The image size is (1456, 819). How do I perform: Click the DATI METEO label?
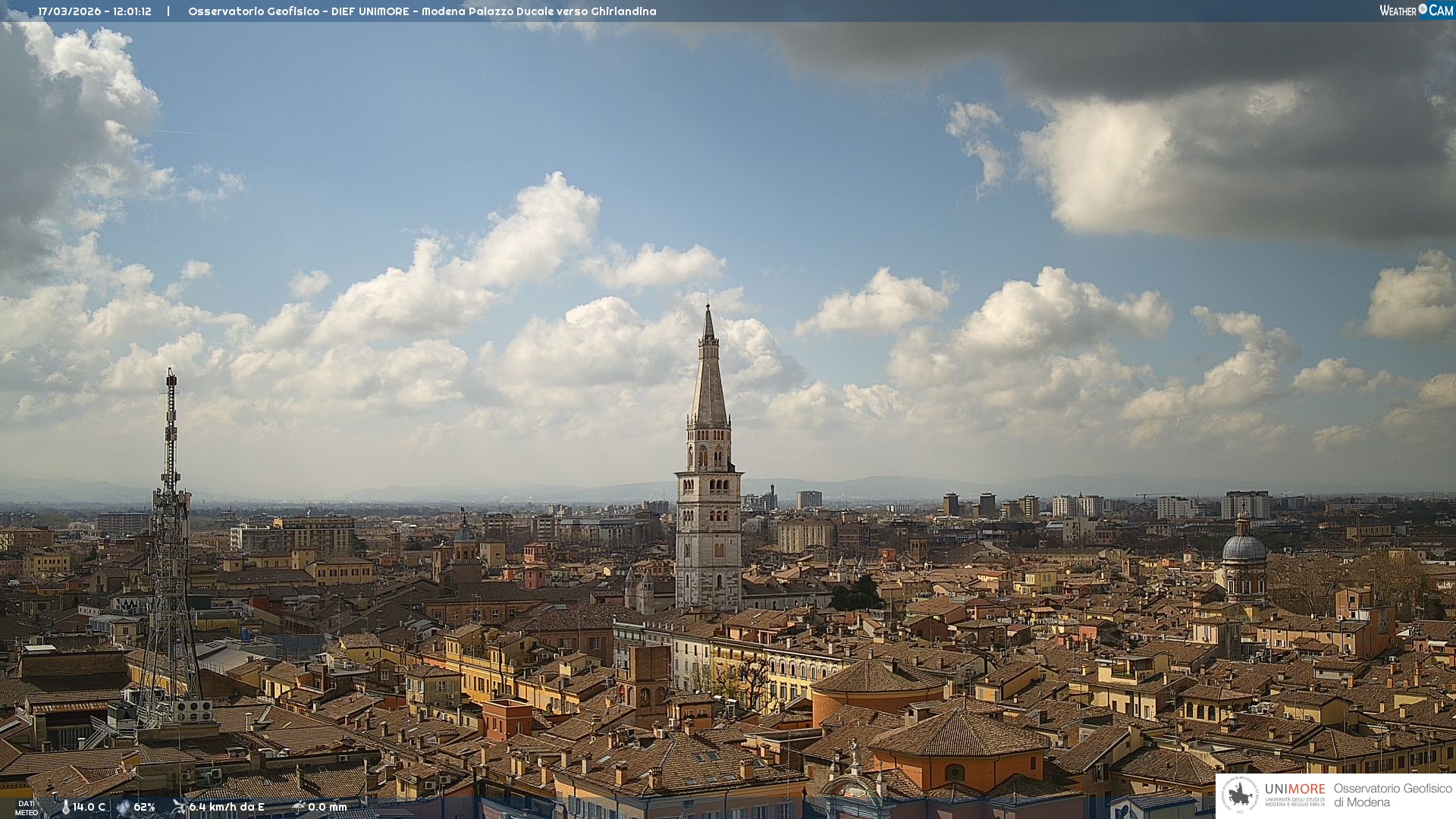(x=27, y=808)
